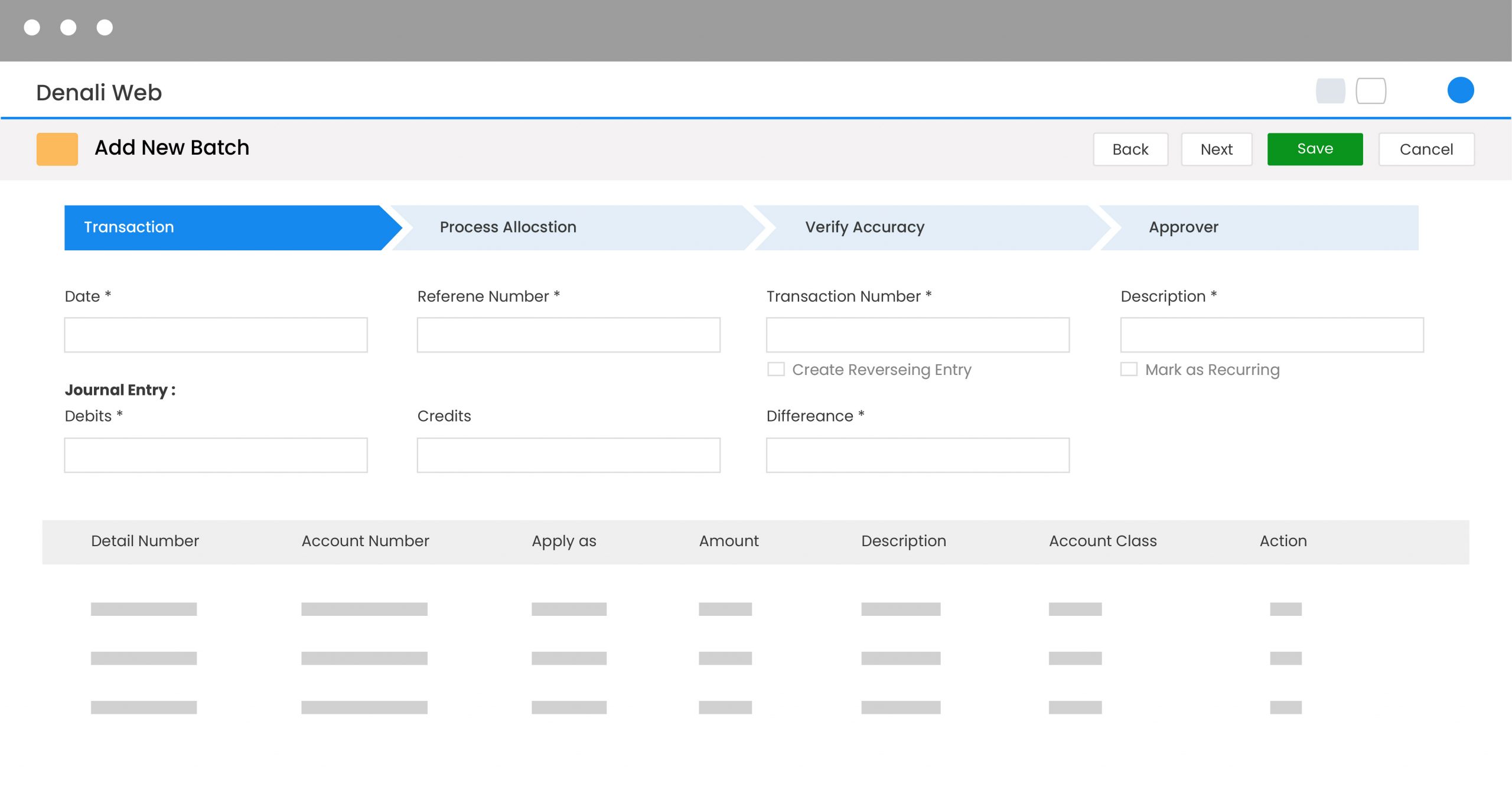This screenshot has width=1512, height=803.
Task: Select the Account Number column dropdown
Action: coord(363,608)
